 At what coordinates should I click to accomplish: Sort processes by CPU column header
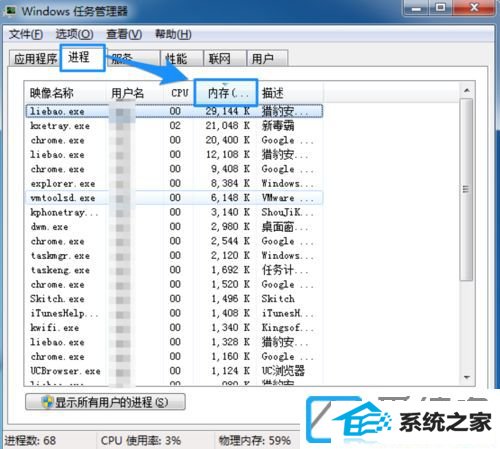[179, 93]
